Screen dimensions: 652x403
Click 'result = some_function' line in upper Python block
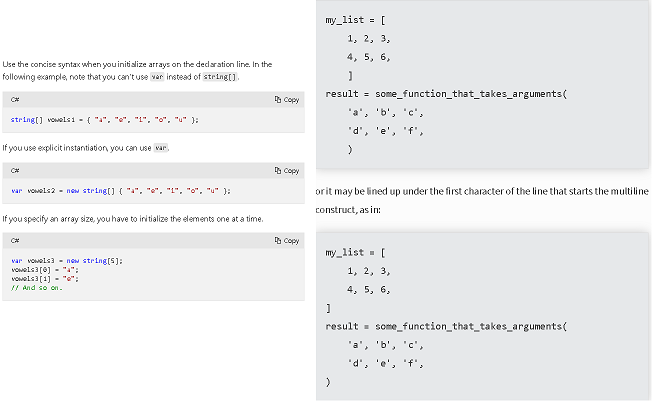(x=446, y=94)
